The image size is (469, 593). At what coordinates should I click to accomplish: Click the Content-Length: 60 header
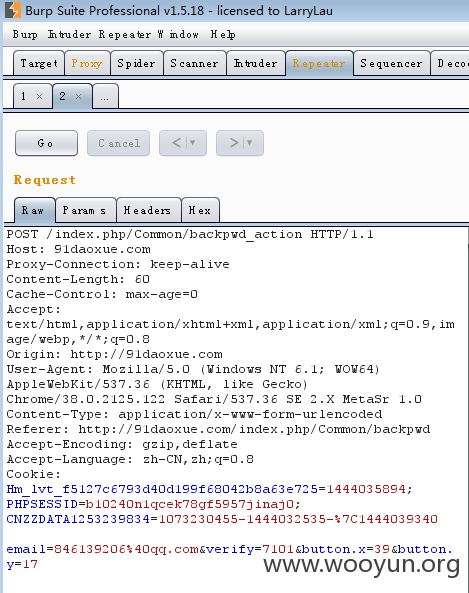pyautogui.click(x=78, y=279)
